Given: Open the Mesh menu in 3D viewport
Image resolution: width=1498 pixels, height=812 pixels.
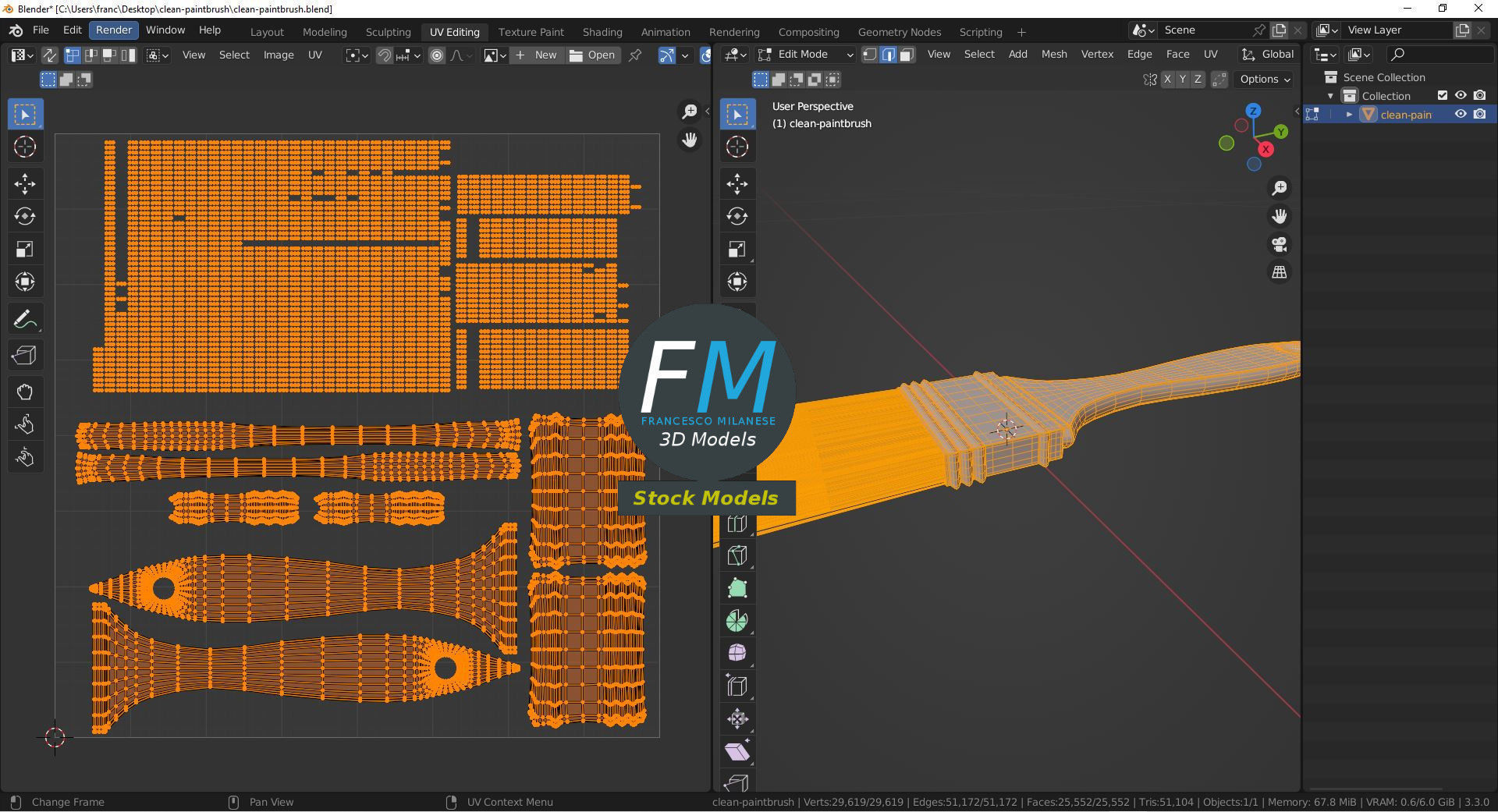Looking at the screenshot, I should [1054, 54].
